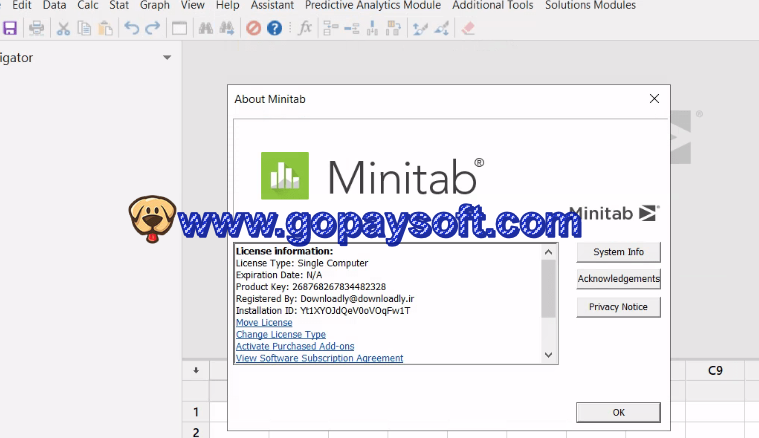Image resolution: width=759 pixels, height=438 pixels.
Task: Open the Stat menu
Action: [x=119, y=5]
